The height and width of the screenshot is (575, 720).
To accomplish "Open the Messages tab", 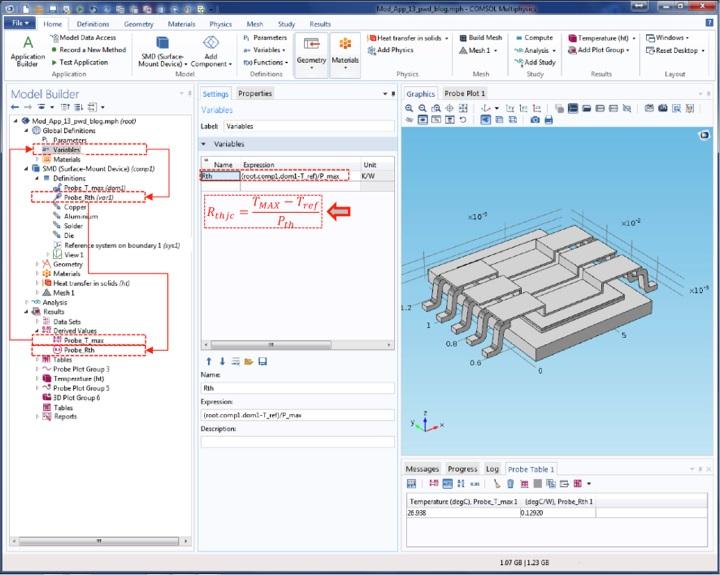I will coord(422,469).
